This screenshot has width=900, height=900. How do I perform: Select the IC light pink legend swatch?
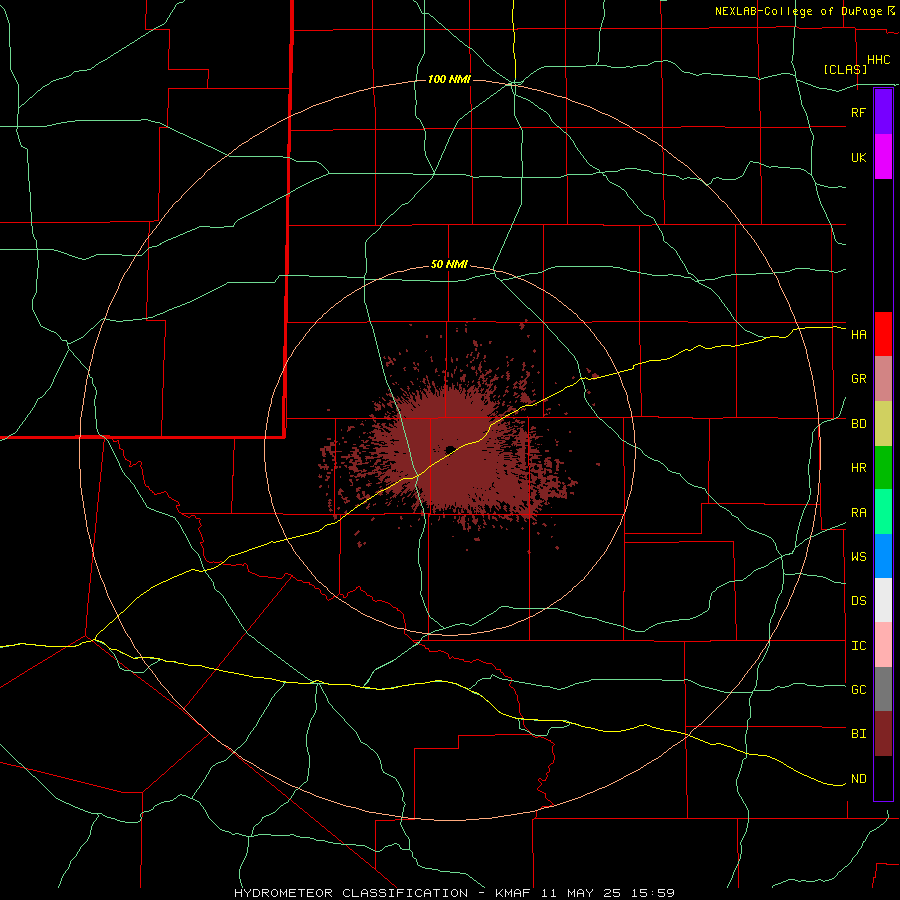(x=883, y=645)
